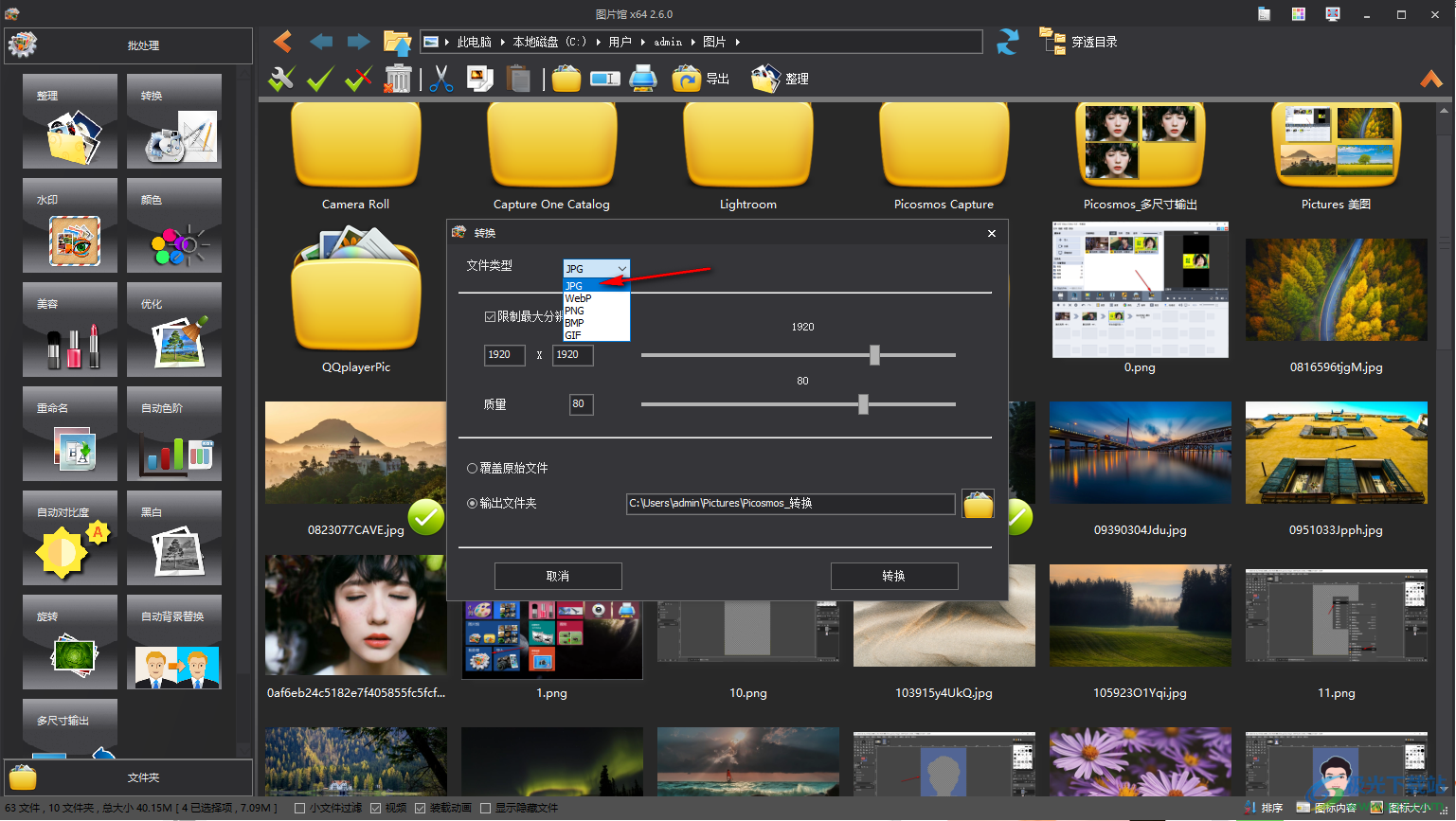Expand the 批处理 batch panel header
The width and height of the screenshot is (1456, 821).
pyautogui.click(x=129, y=45)
